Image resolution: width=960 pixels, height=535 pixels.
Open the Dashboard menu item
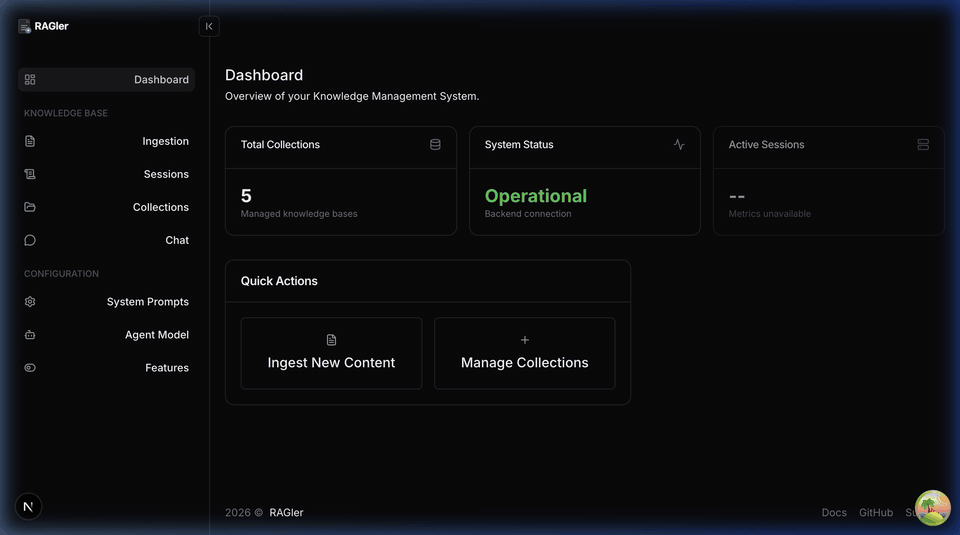point(107,80)
